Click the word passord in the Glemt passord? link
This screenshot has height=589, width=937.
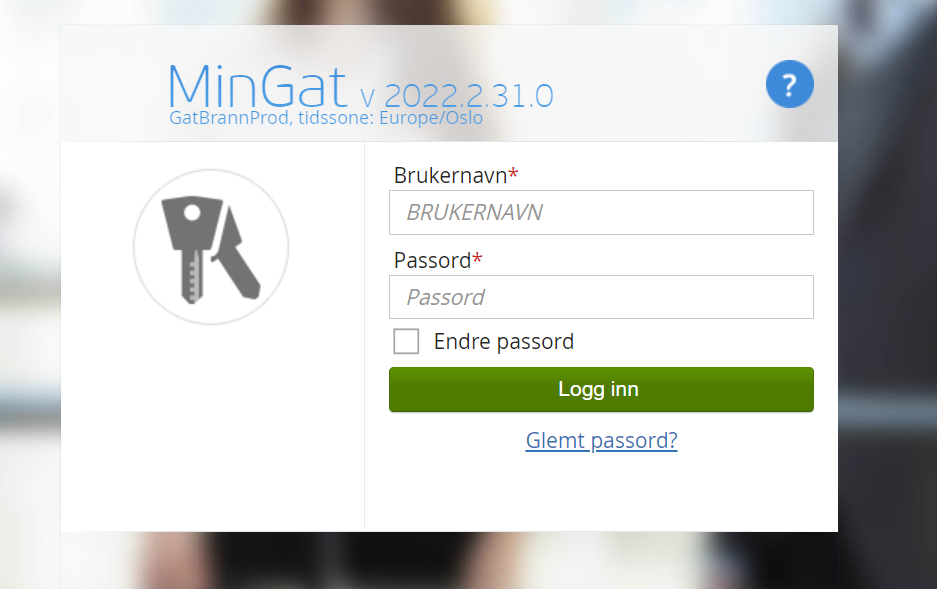point(634,441)
